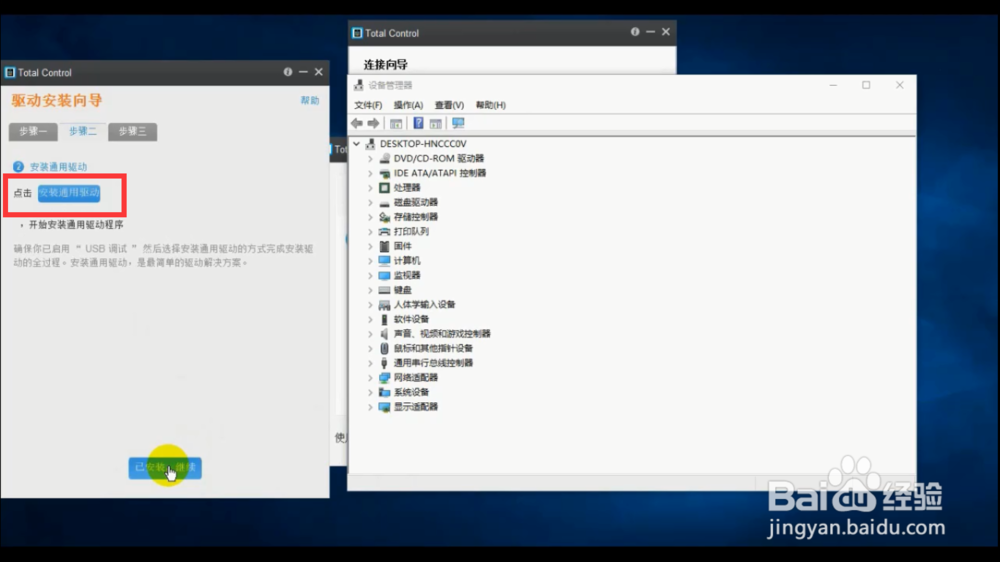Select the universal serial bus controllers icon

385,363
